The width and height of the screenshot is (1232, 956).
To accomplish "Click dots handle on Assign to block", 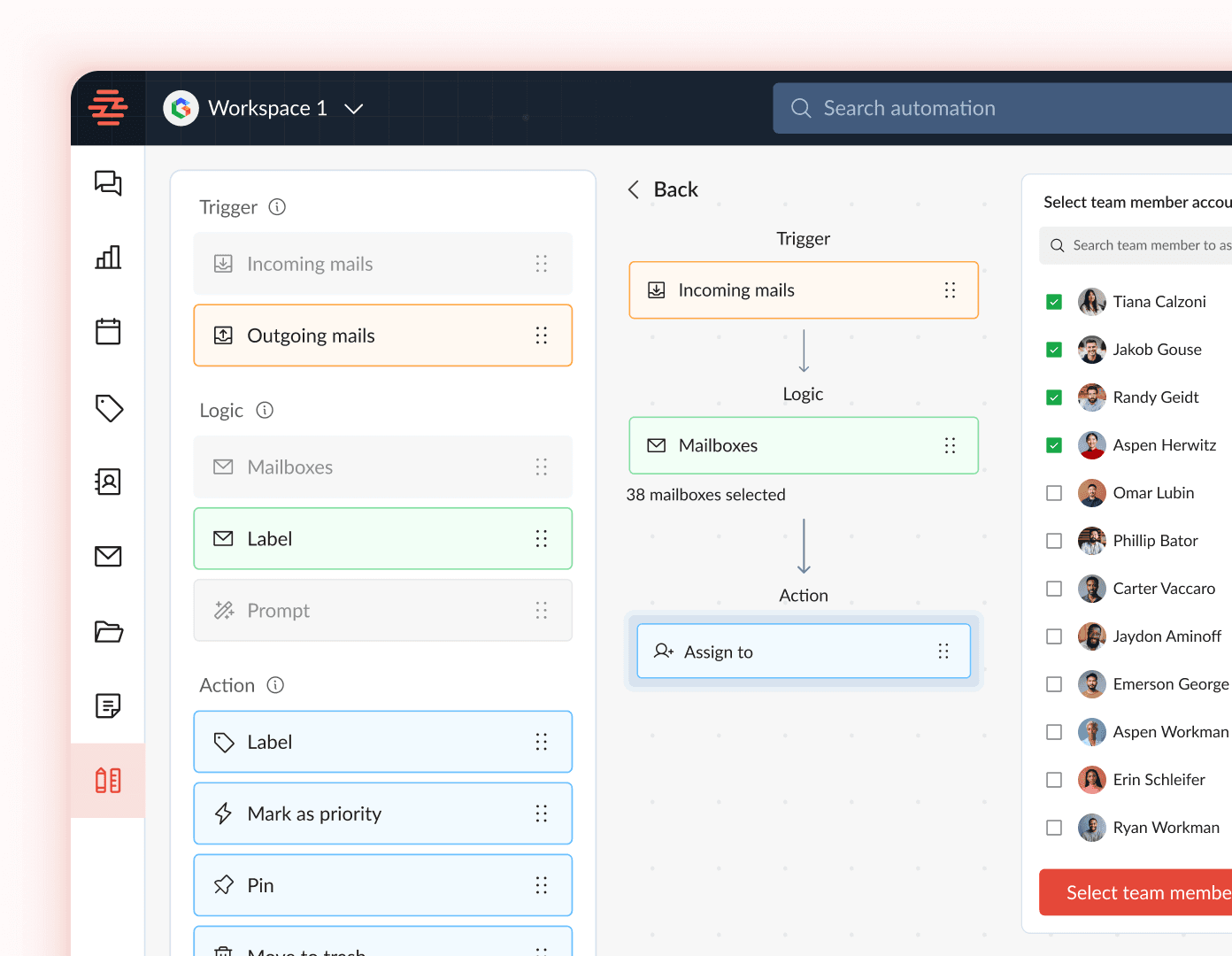I will click(943, 651).
